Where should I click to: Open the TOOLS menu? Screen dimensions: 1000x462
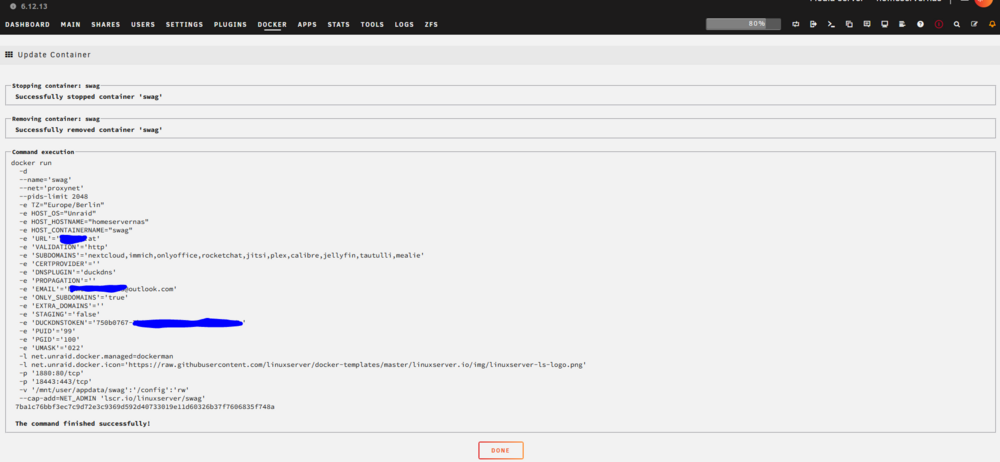click(372, 25)
